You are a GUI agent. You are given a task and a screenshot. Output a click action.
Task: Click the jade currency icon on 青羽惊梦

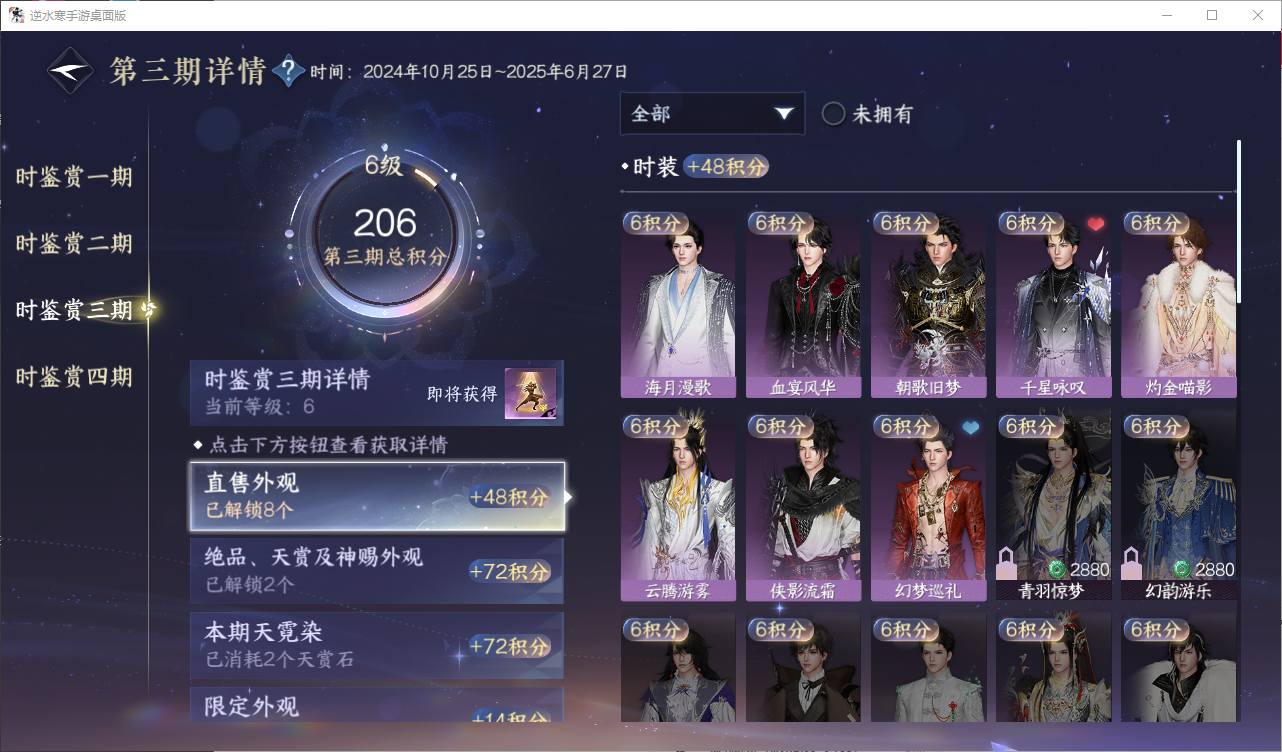click(1057, 569)
